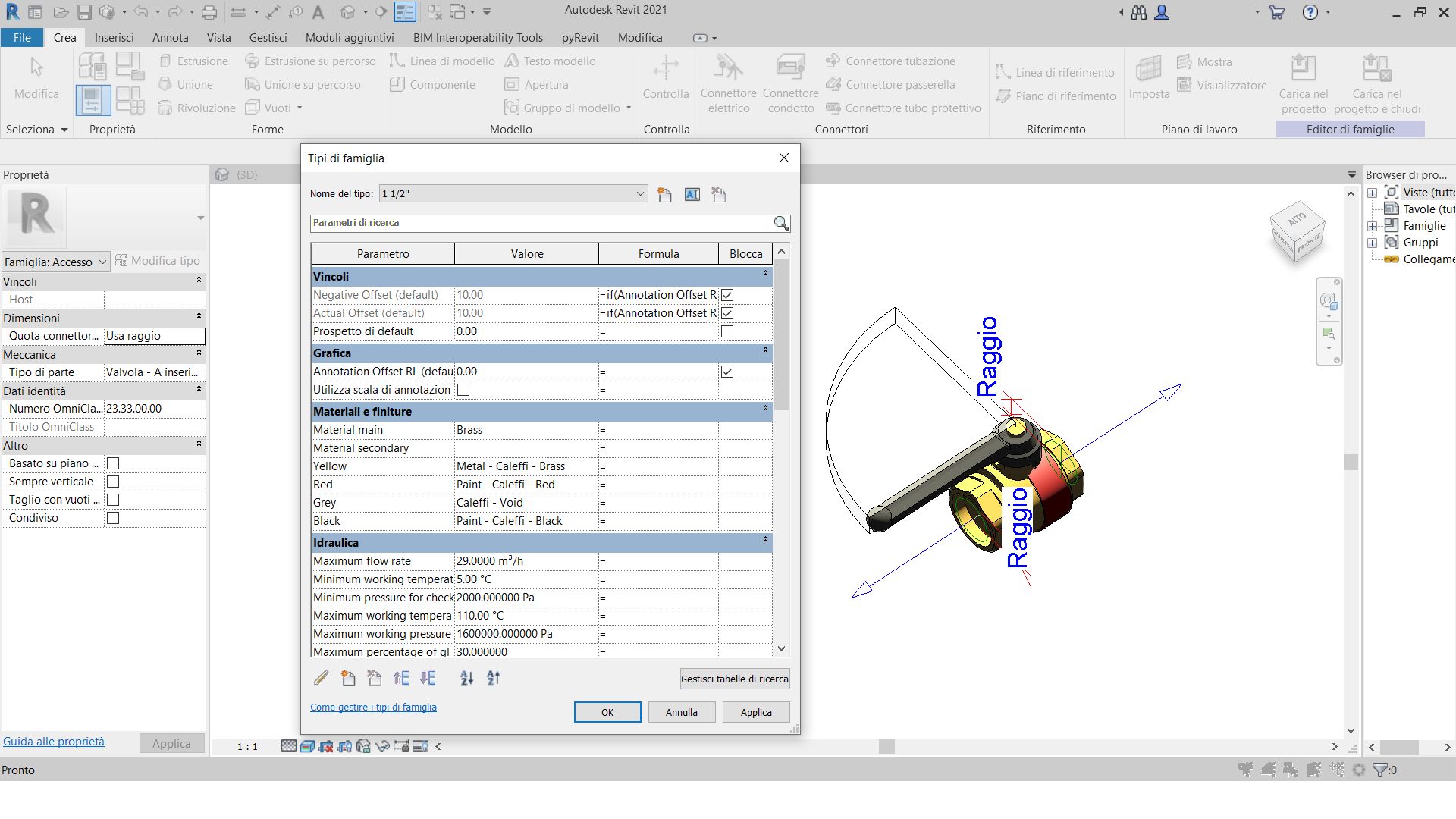Viewport: 1456px width, 819px height.
Task: Open the Autodesk App Store cart icon
Action: click(x=1277, y=12)
